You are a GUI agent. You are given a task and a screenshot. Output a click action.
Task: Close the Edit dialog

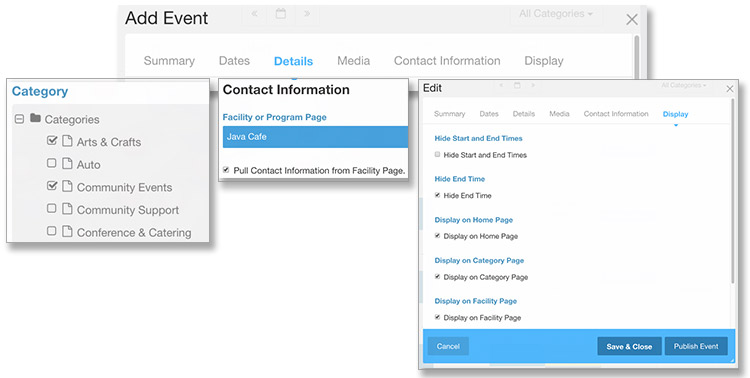pyautogui.click(x=729, y=89)
